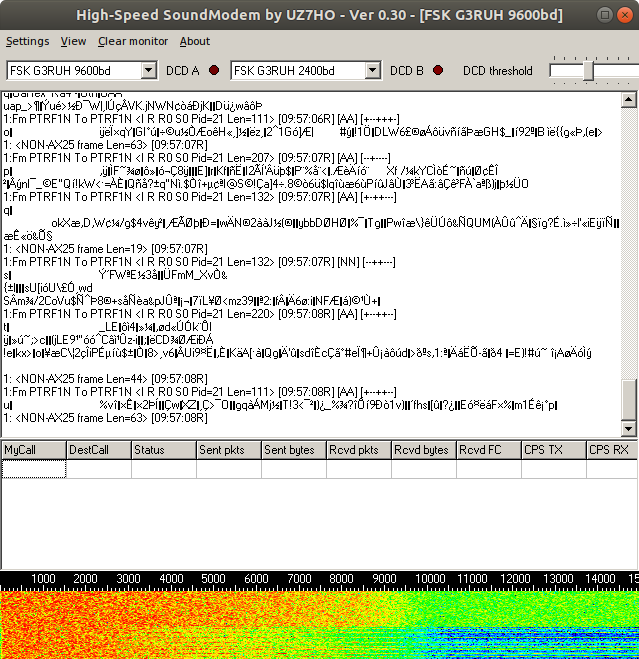Click the DCD threshold slider handle

(x=588, y=71)
